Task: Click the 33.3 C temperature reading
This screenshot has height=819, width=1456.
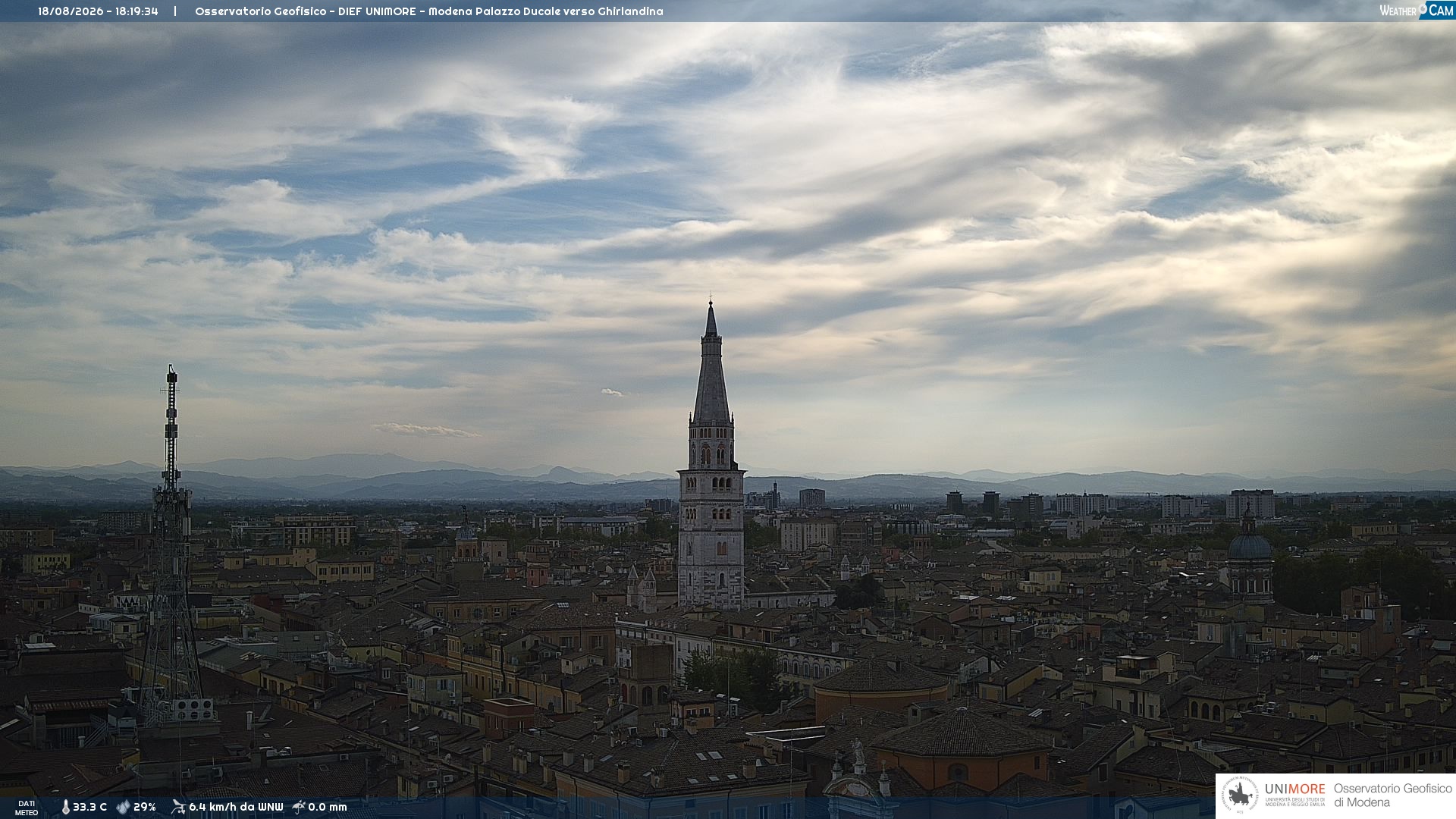Action: (x=89, y=808)
